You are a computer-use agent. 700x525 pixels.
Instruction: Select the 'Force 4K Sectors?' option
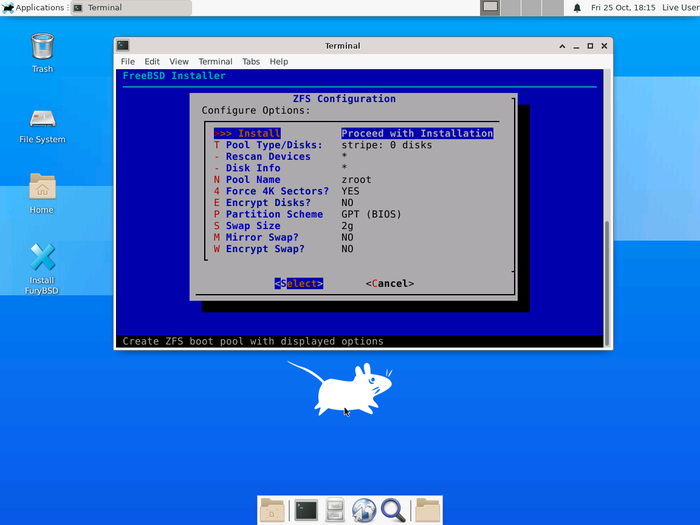coord(271,191)
